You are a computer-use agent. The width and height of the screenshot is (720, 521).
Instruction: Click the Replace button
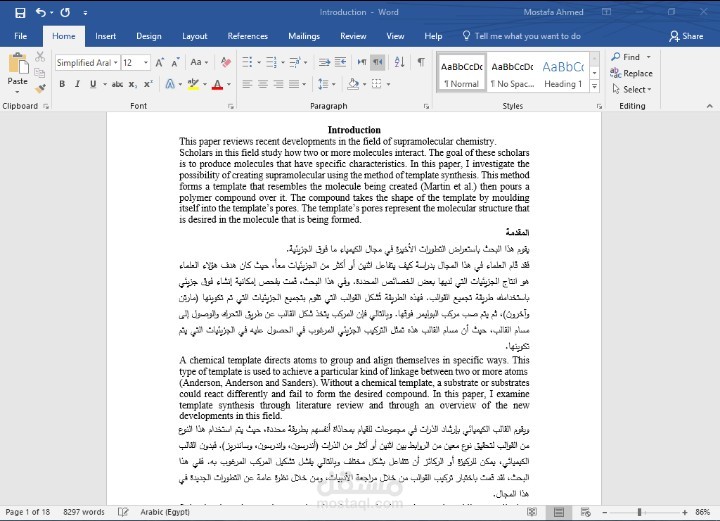[x=631, y=73]
